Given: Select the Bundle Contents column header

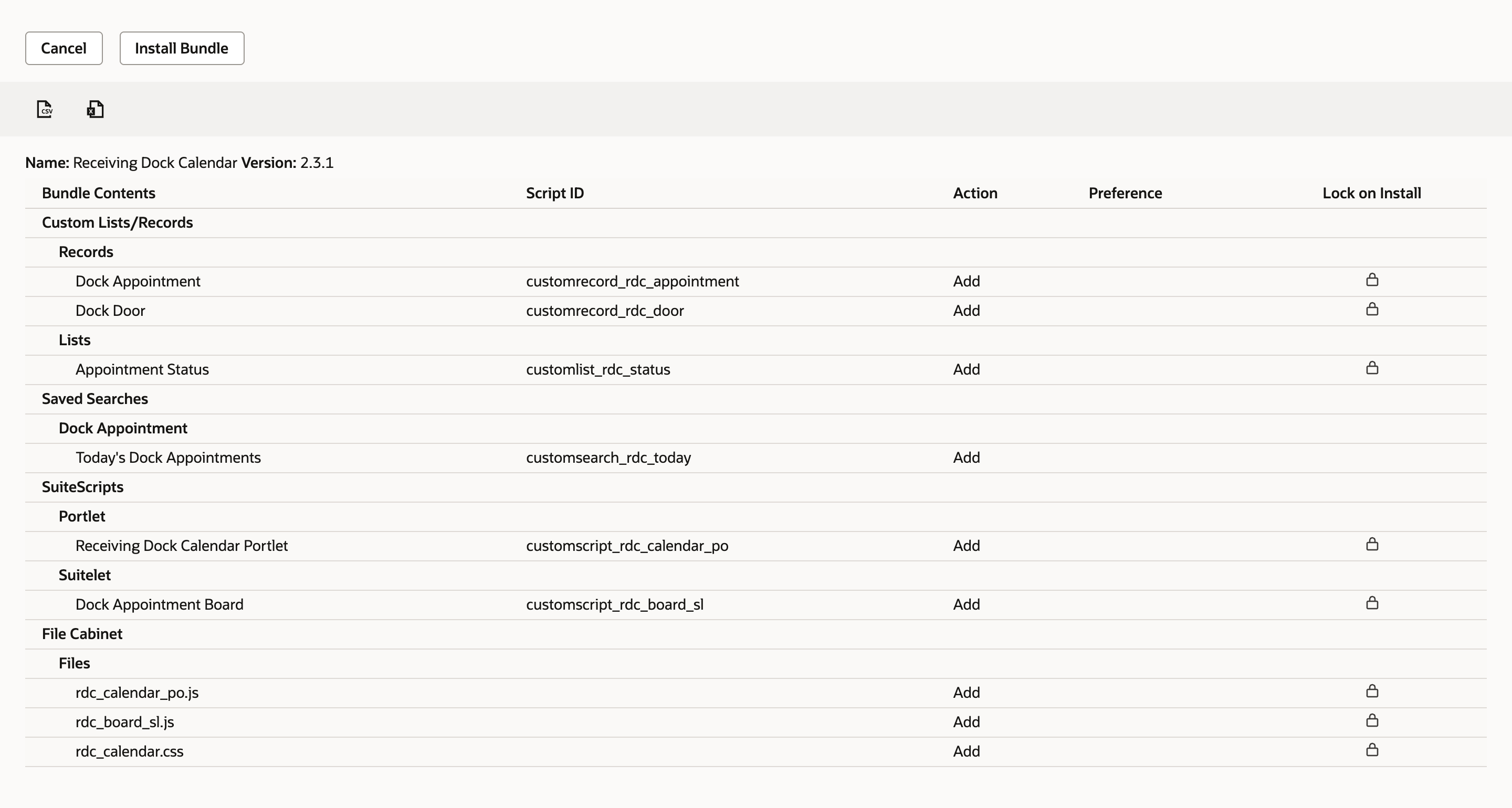Looking at the screenshot, I should (99, 193).
